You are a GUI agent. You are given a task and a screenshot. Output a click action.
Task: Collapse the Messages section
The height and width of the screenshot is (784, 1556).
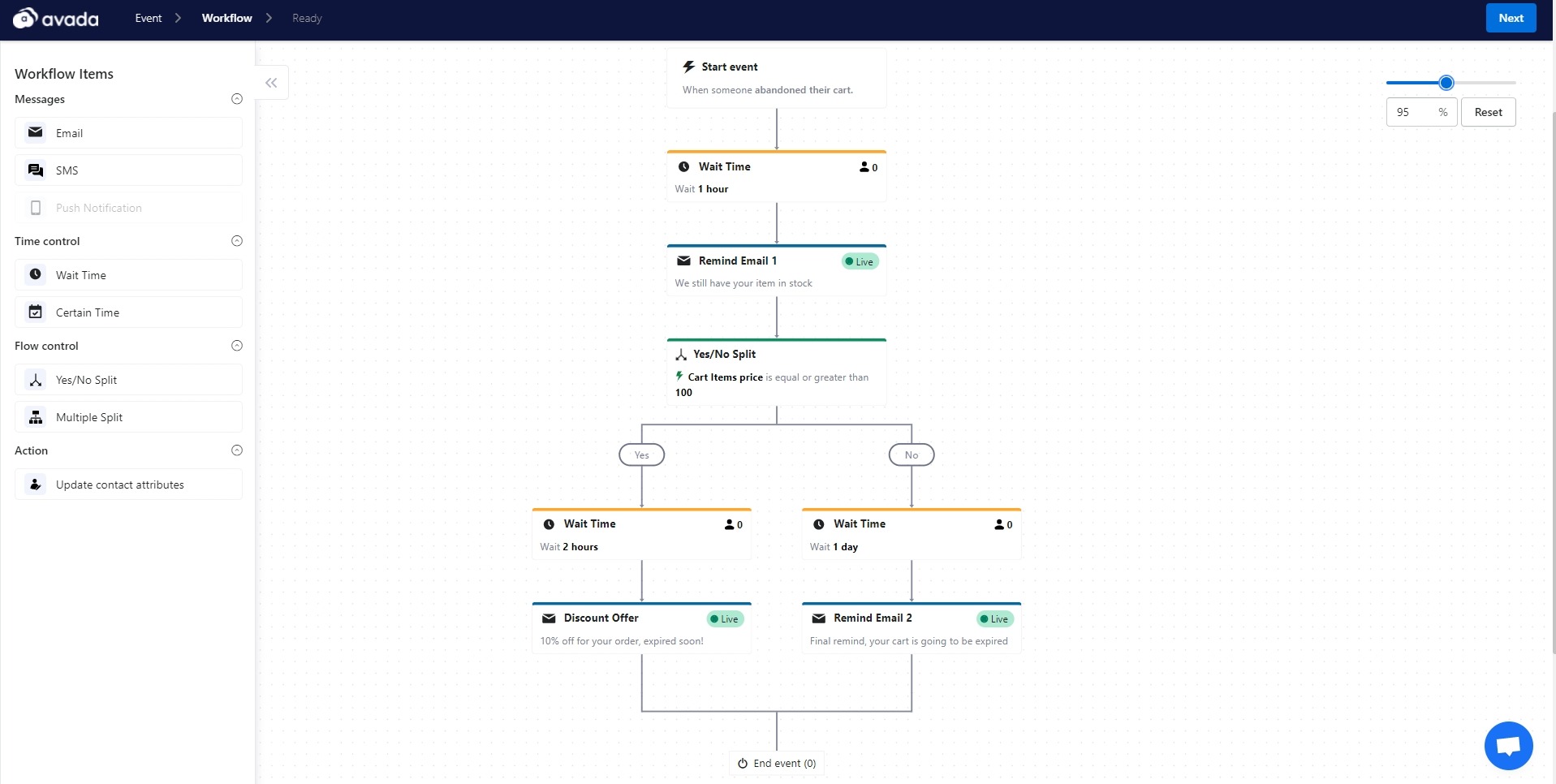coord(237,99)
